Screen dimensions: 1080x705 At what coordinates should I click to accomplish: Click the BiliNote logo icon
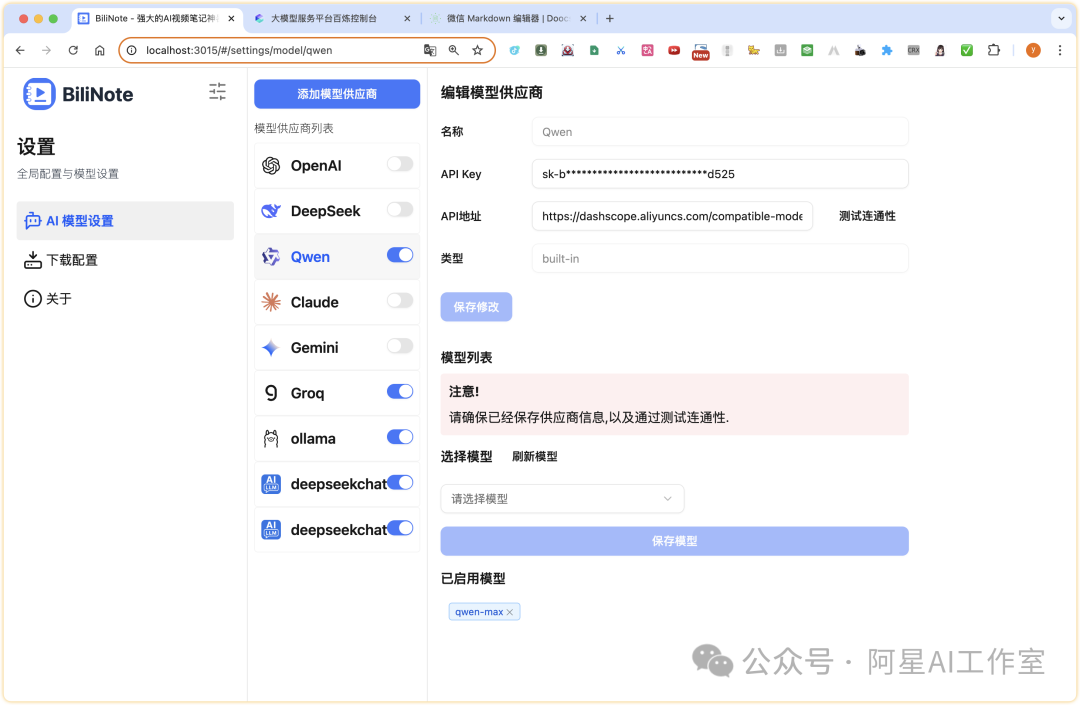tap(39, 94)
